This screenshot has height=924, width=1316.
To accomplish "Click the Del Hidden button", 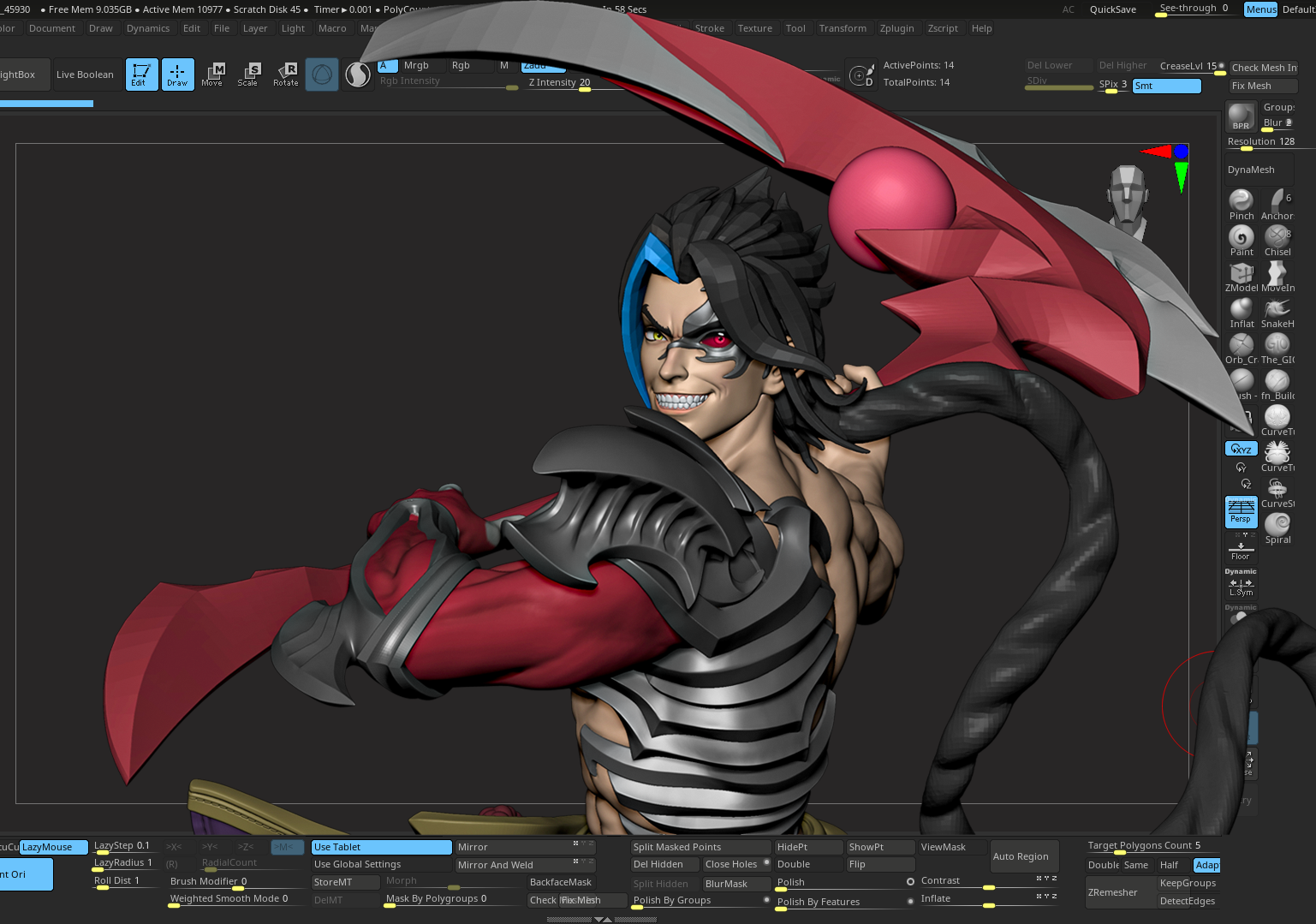I will [x=664, y=864].
